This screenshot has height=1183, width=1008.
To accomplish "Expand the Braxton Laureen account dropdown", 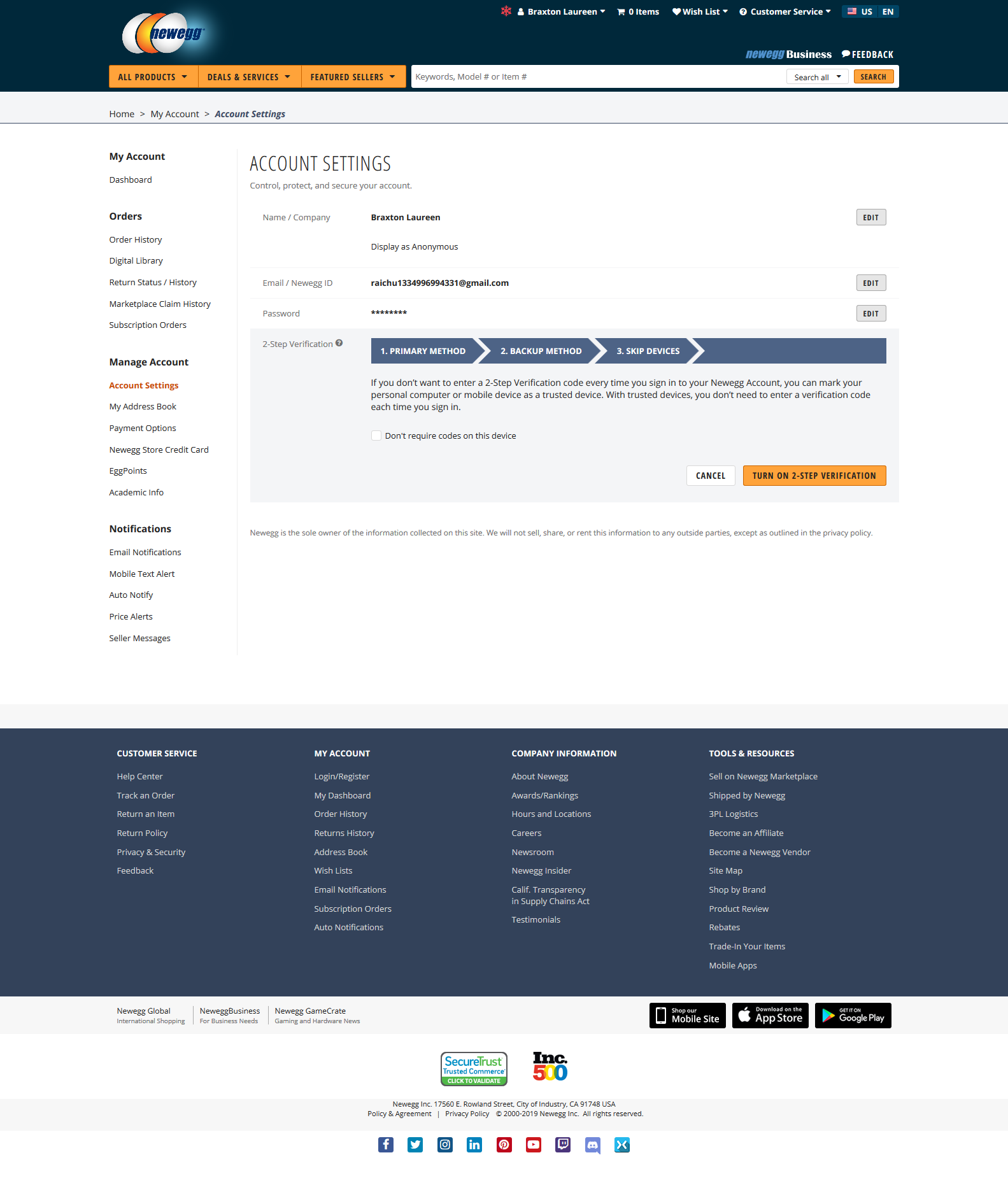I will pyautogui.click(x=561, y=11).
